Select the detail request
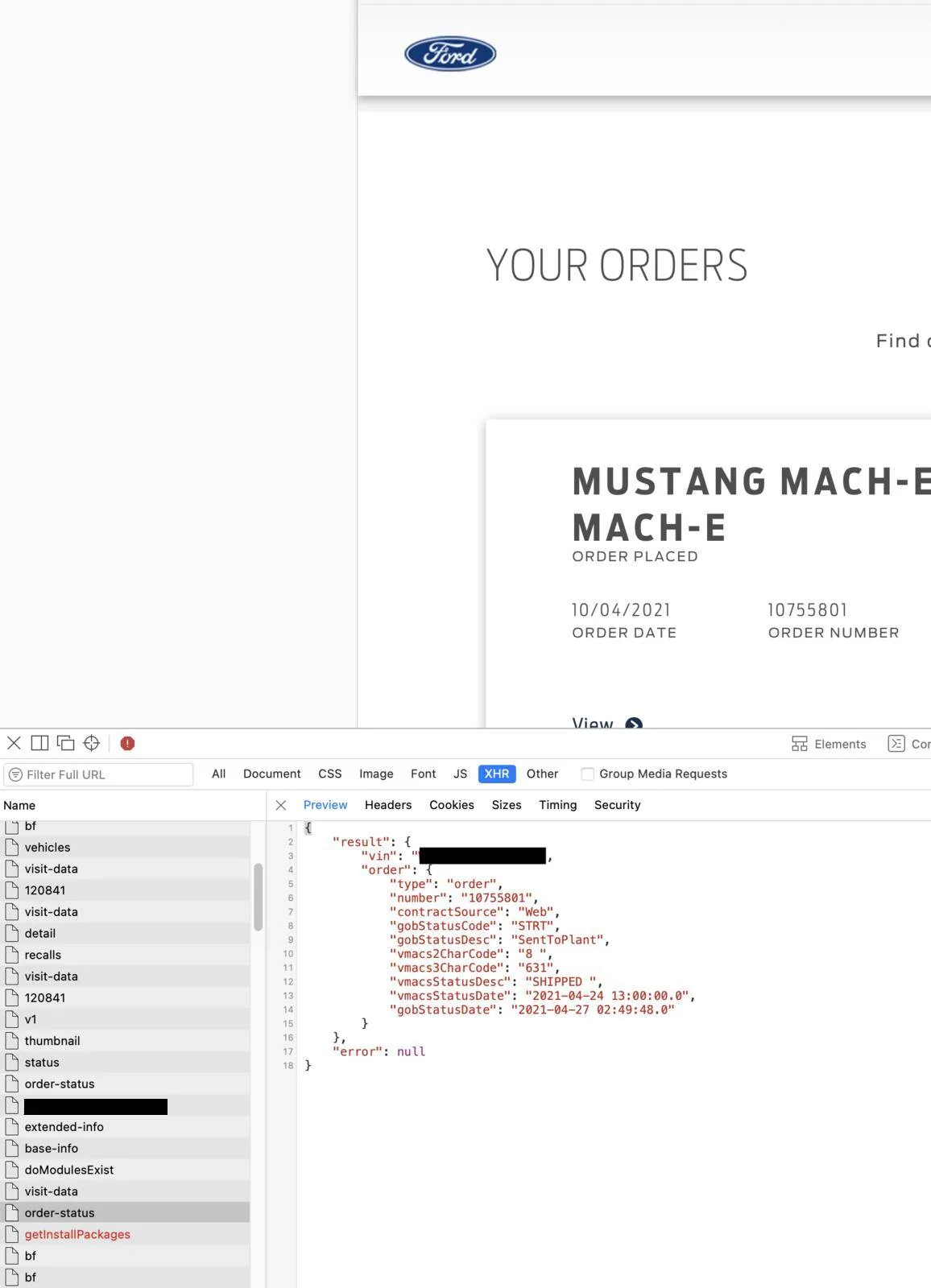The width and height of the screenshot is (931, 1288). (125, 934)
